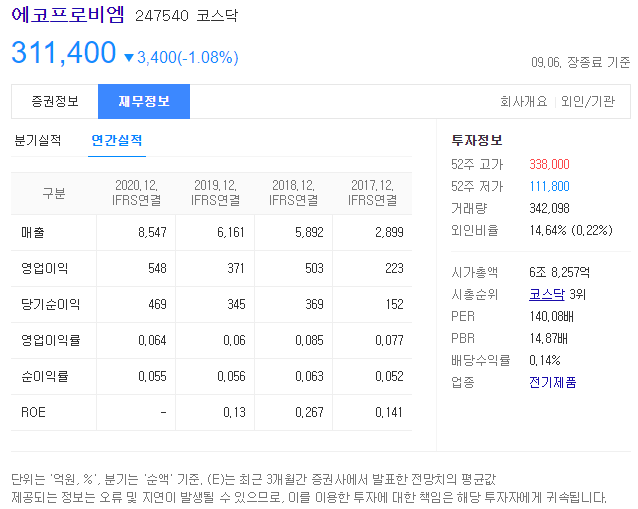Click the down-arrow price change icon
The height and width of the screenshot is (509, 638).
tap(129, 58)
